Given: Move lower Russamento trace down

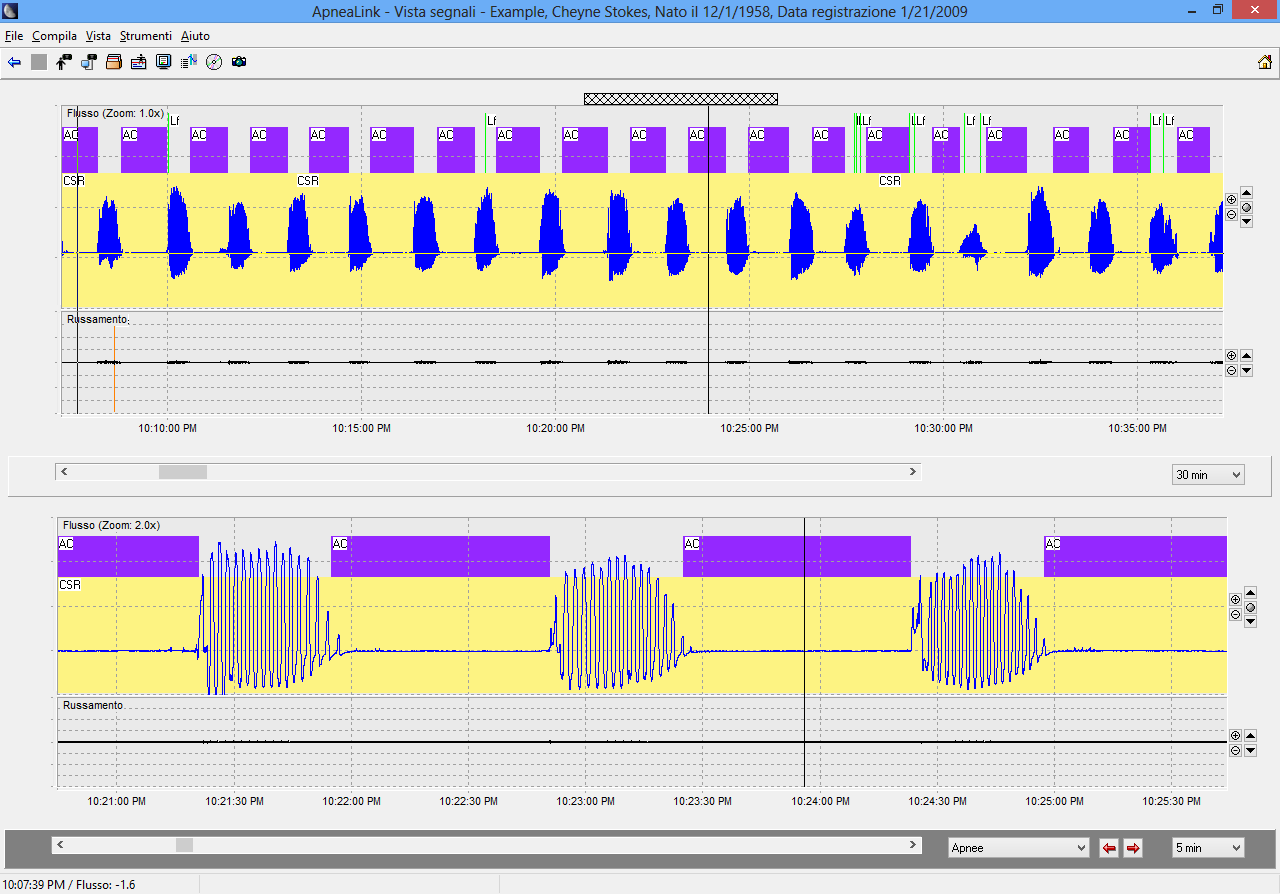Looking at the screenshot, I should point(1250,750).
